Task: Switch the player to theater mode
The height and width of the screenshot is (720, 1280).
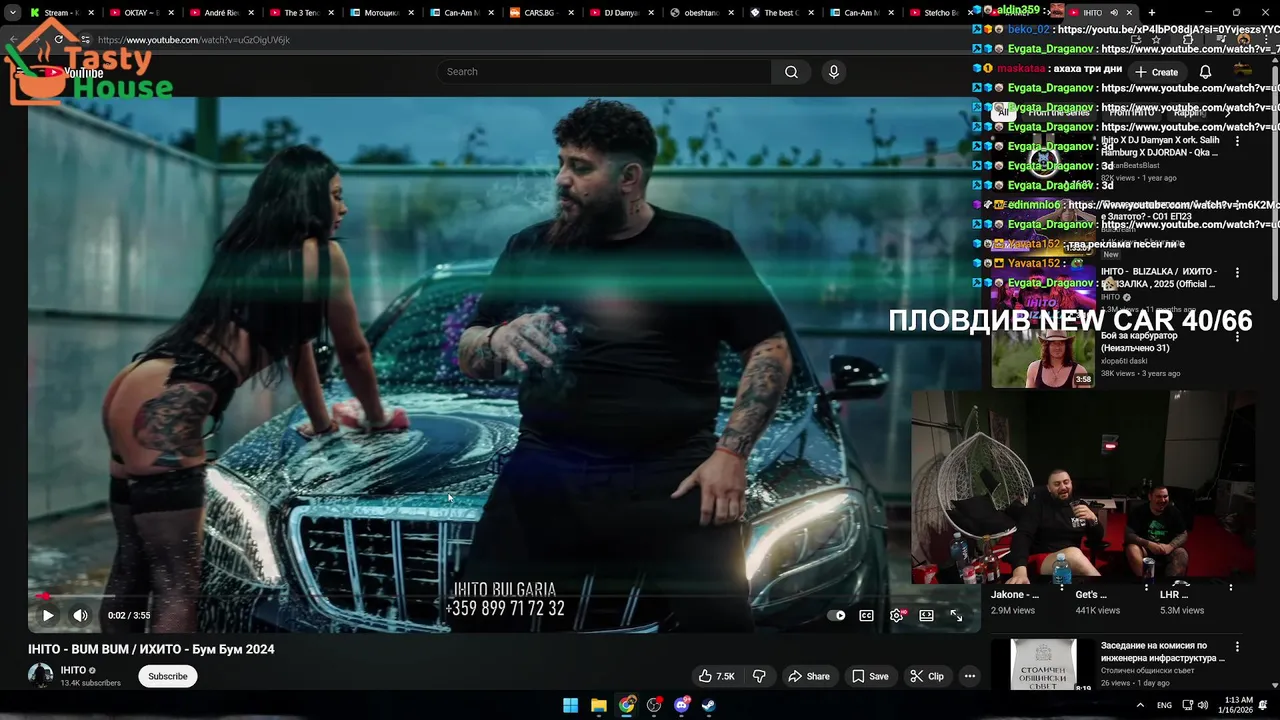Action: pos(926,615)
